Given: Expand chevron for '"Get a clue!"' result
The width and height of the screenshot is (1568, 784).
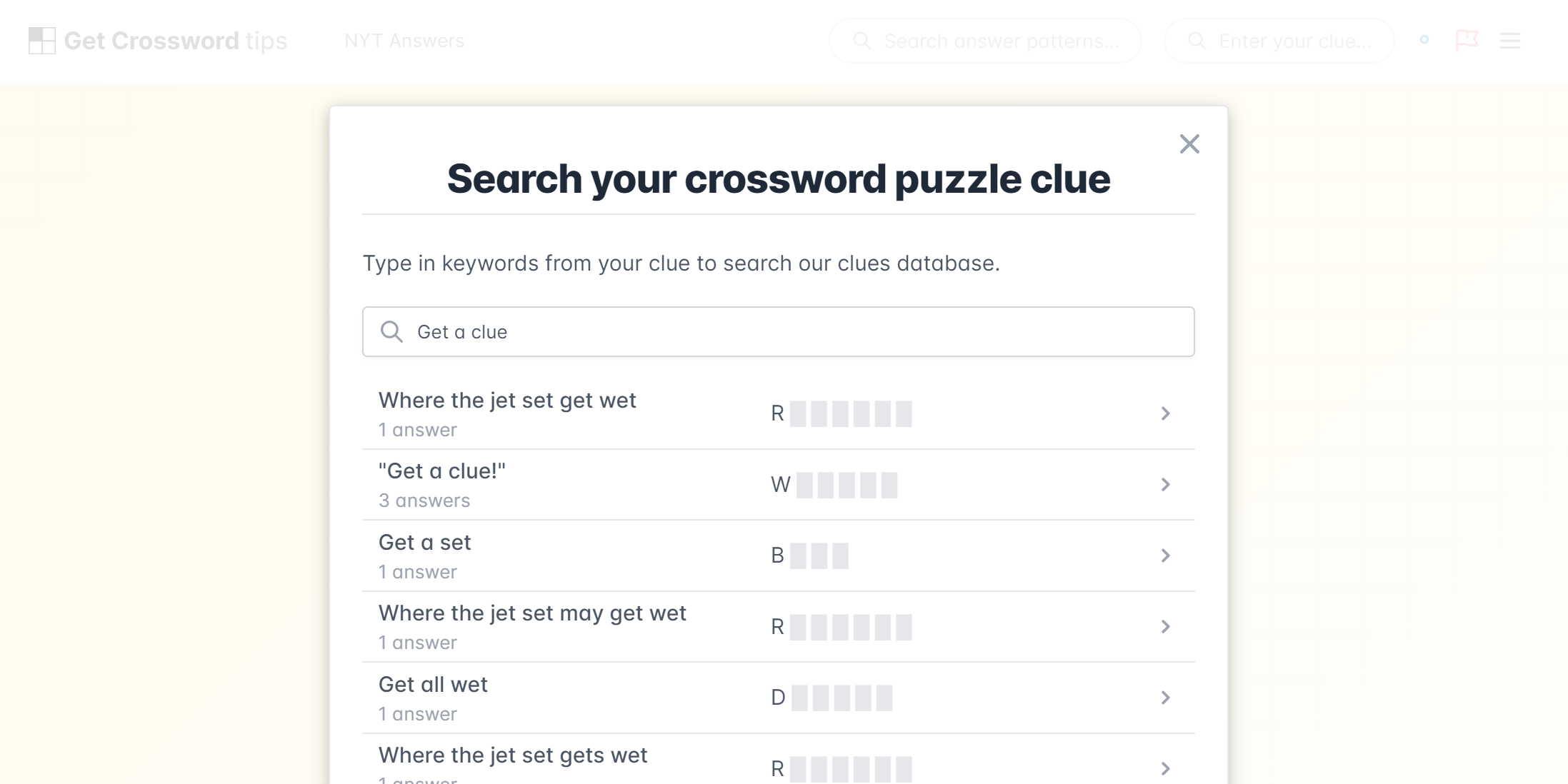Looking at the screenshot, I should [x=1165, y=485].
